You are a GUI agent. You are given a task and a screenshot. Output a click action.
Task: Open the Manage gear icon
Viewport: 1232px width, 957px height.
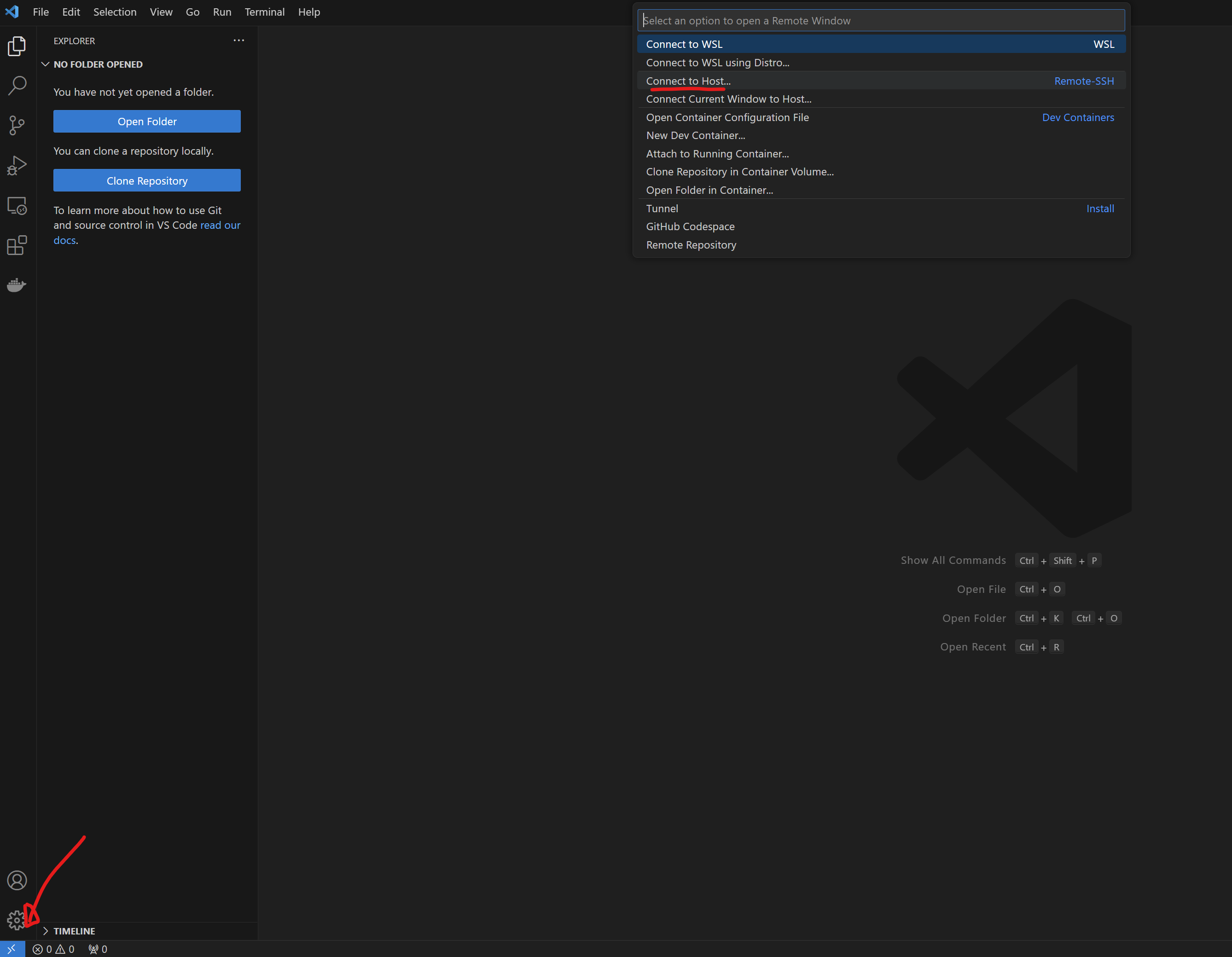coord(17,920)
